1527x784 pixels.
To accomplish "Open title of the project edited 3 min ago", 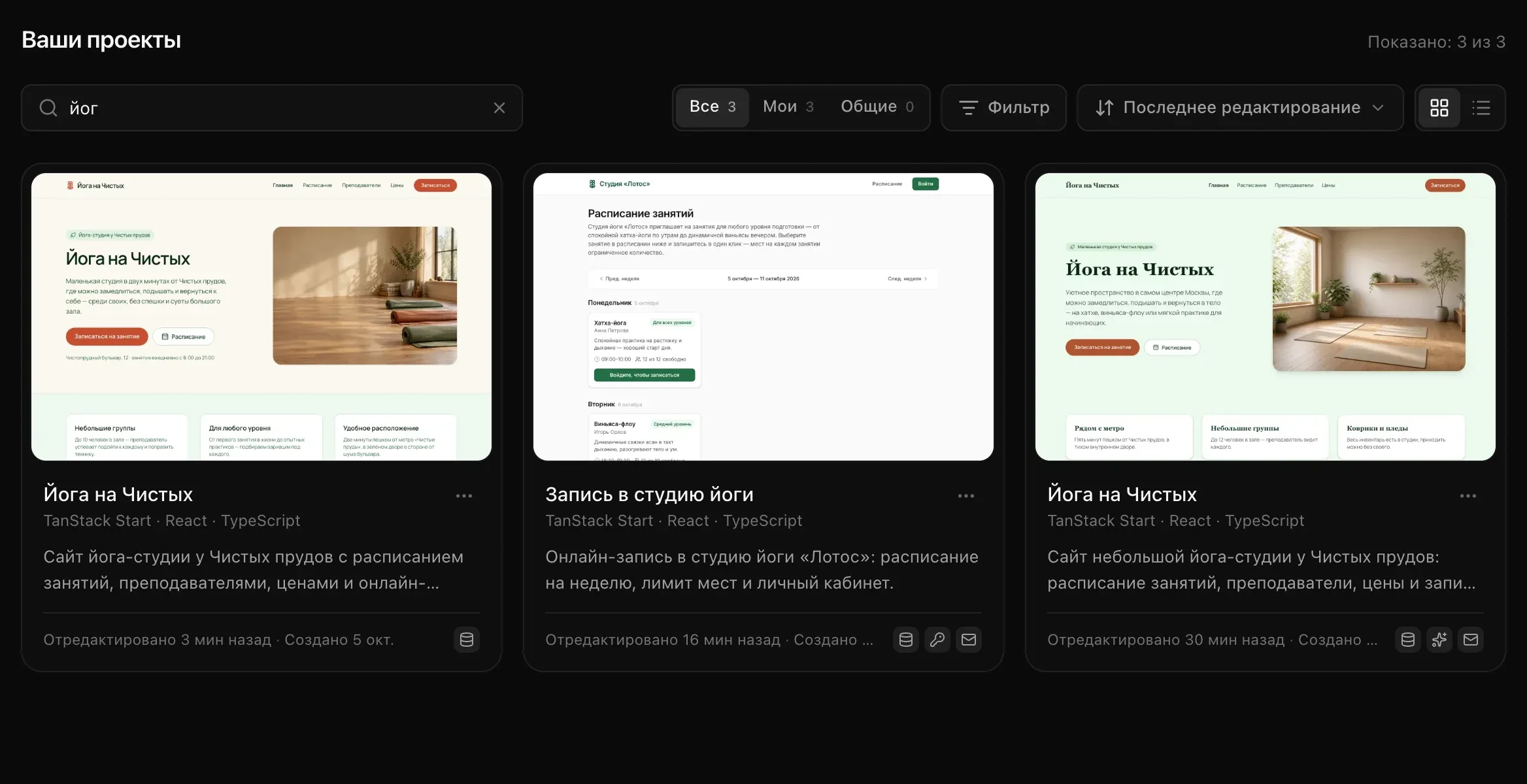I will tap(118, 495).
